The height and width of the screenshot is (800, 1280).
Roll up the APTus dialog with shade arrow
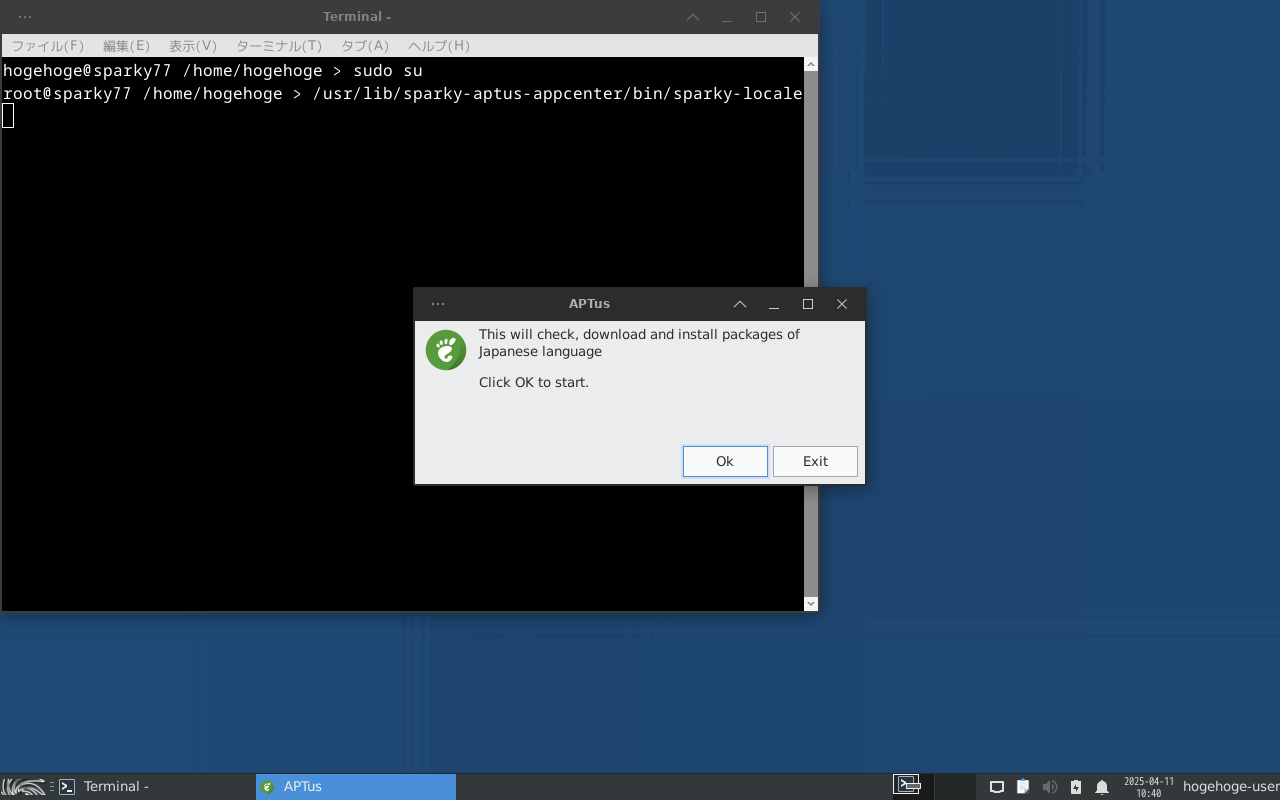[740, 304]
